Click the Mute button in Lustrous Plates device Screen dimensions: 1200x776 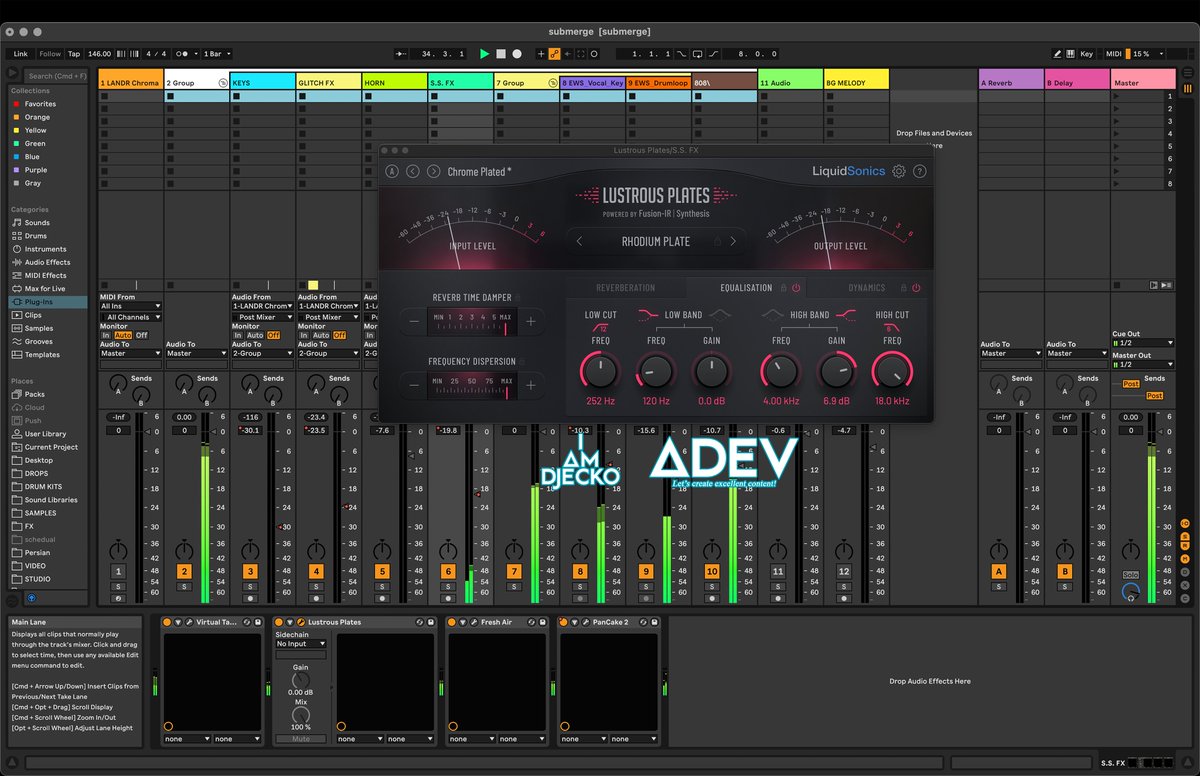pyautogui.click(x=300, y=739)
